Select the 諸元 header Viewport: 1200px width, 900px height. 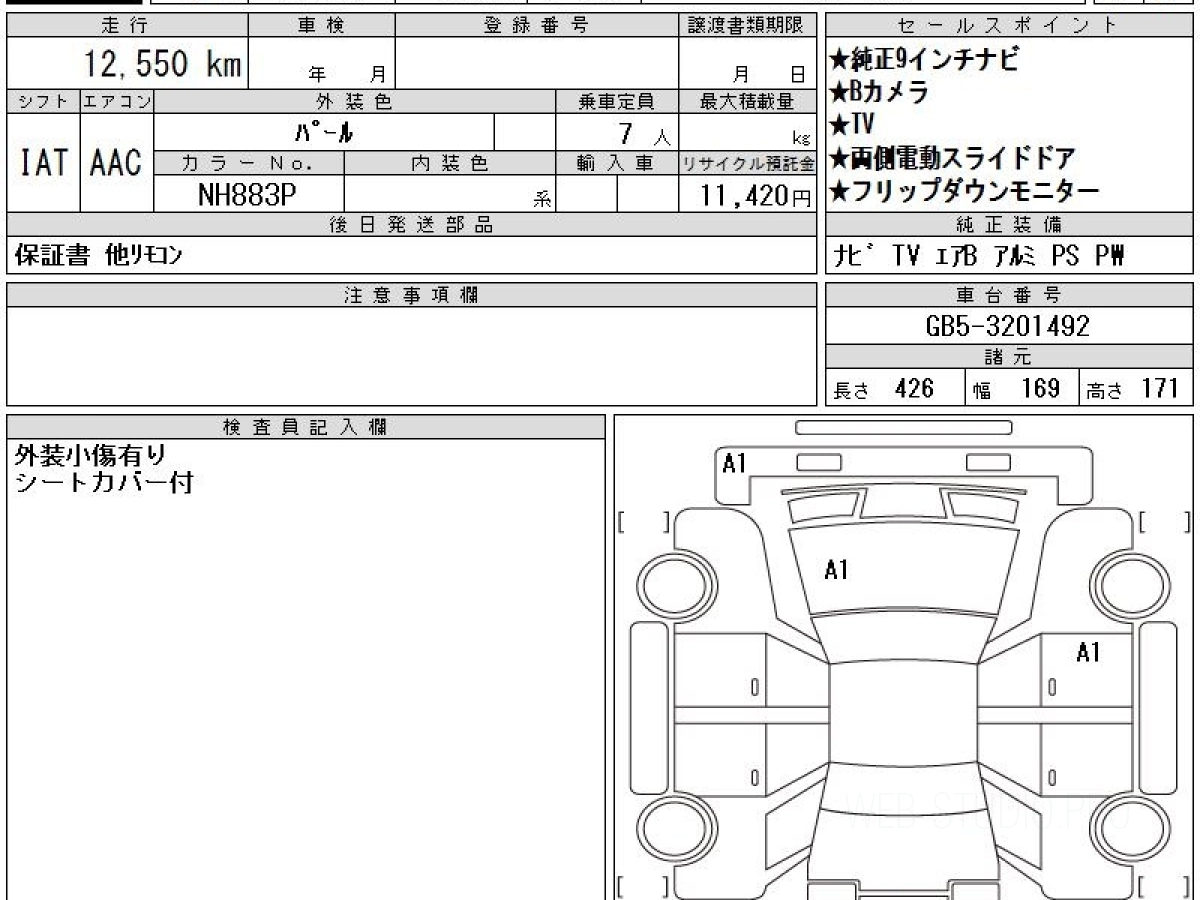1008,357
